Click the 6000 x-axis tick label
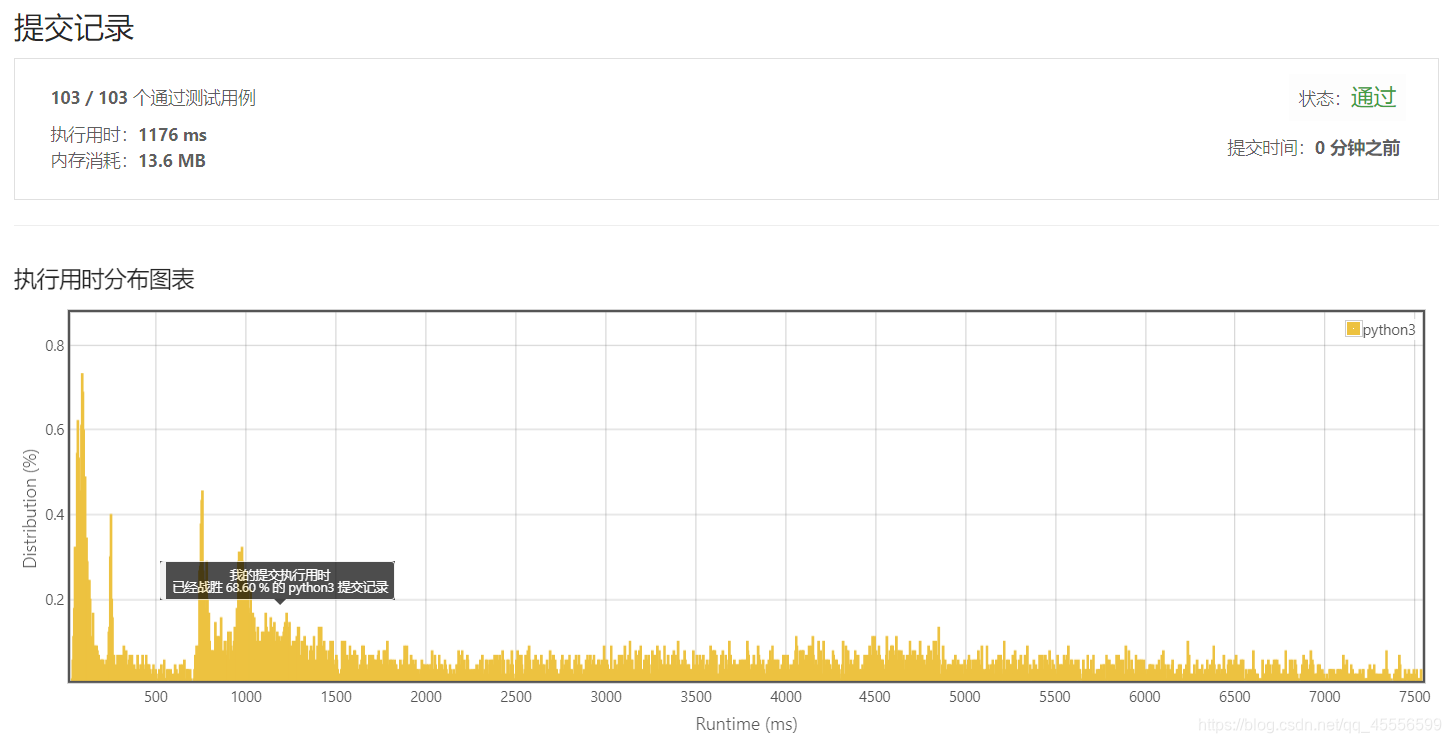 pyautogui.click(x=1145, y=697)
